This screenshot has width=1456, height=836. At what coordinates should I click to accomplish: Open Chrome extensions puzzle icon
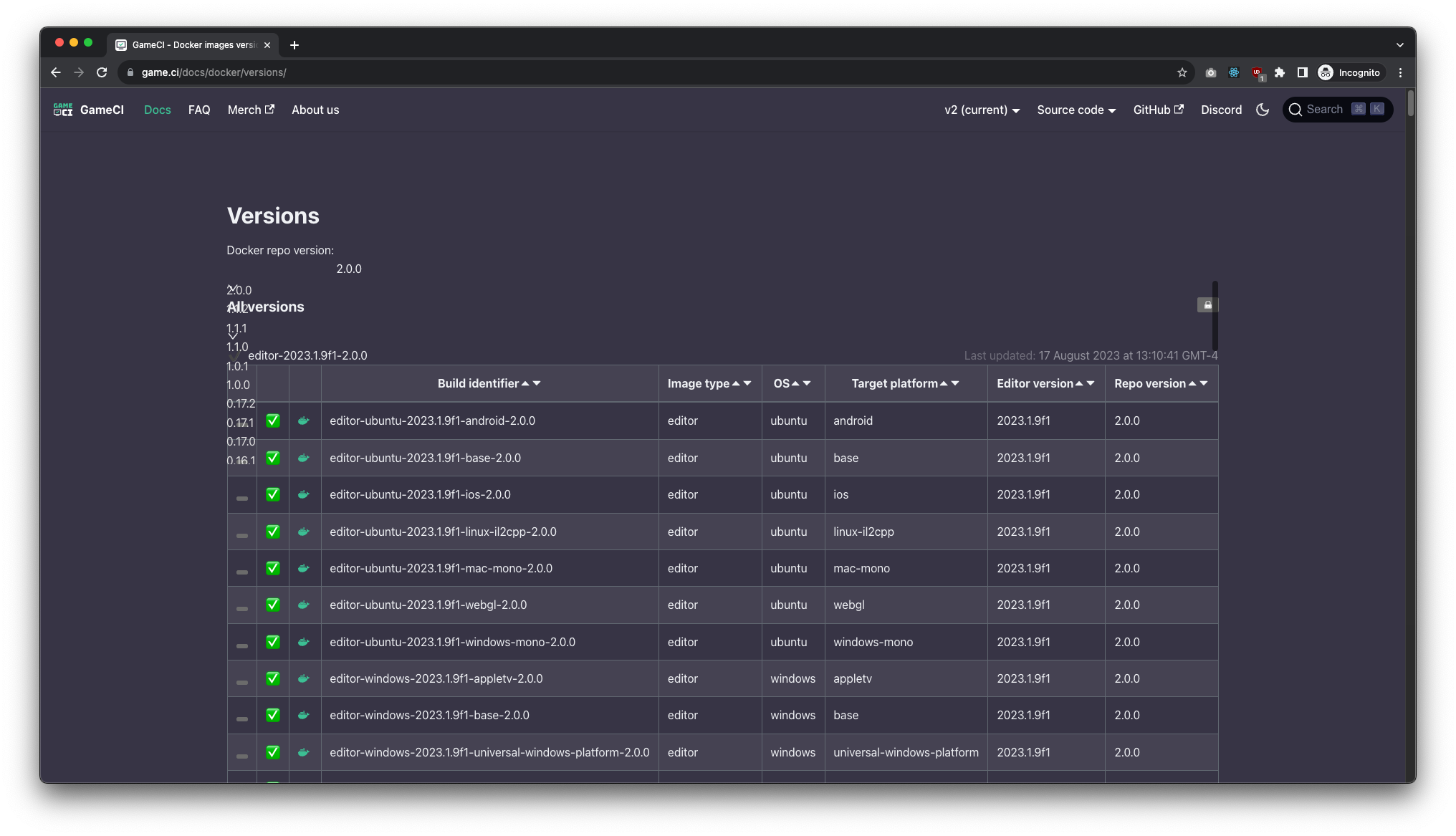pos(1280,72)
